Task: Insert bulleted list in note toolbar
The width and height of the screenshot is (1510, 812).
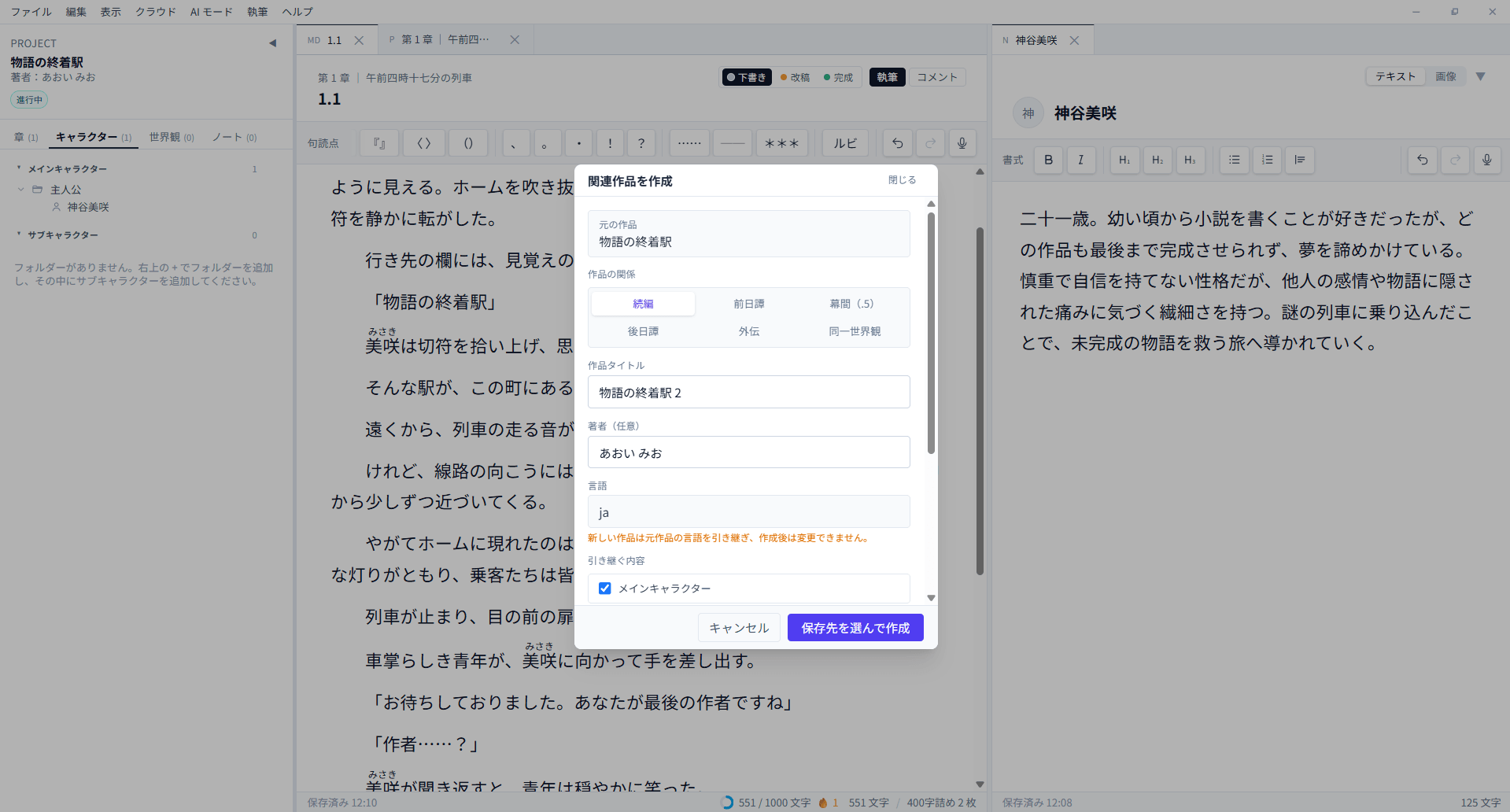Action: 1235,160
